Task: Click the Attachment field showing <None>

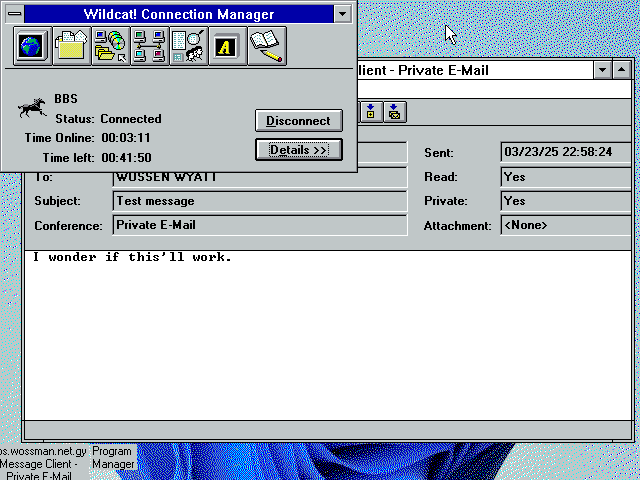Action: coord(566,225)
